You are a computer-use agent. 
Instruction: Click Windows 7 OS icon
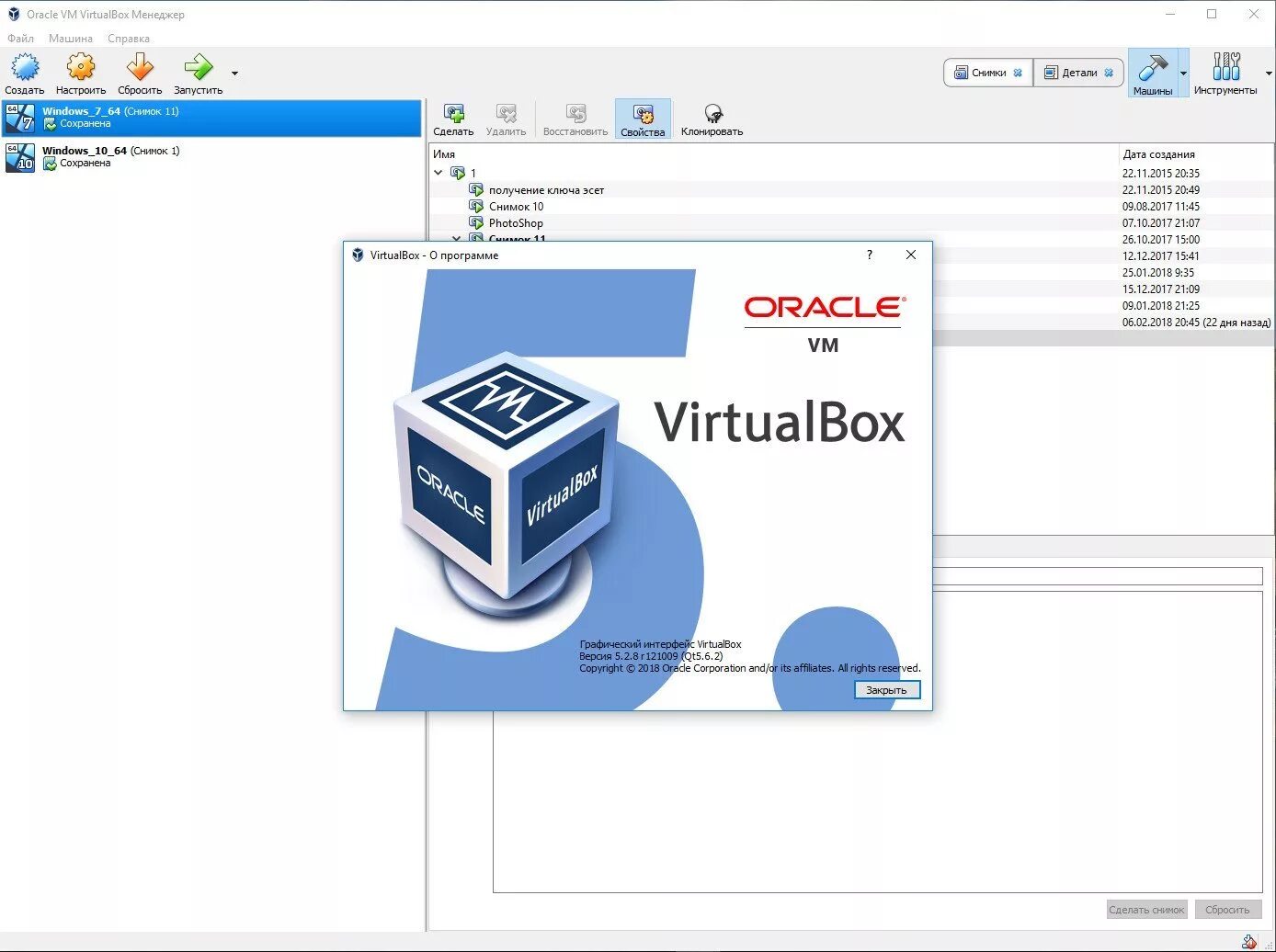(x=19, y=118)
